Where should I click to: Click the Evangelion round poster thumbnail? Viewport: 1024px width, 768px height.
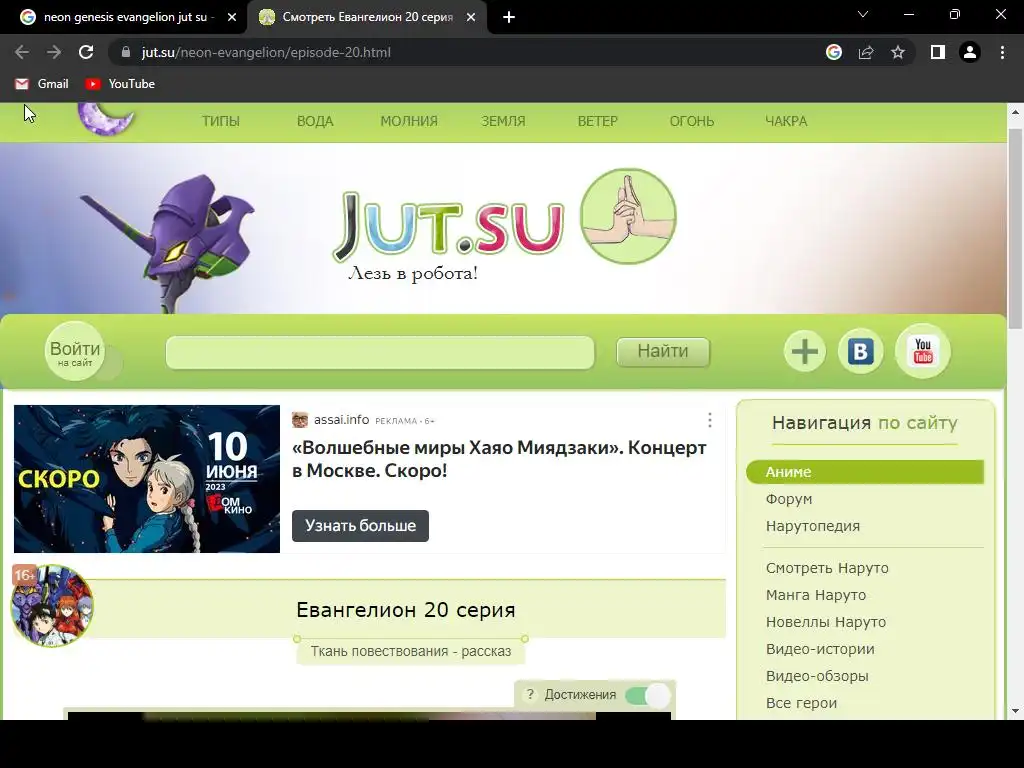pyautogui.click(x=52, y=606)
